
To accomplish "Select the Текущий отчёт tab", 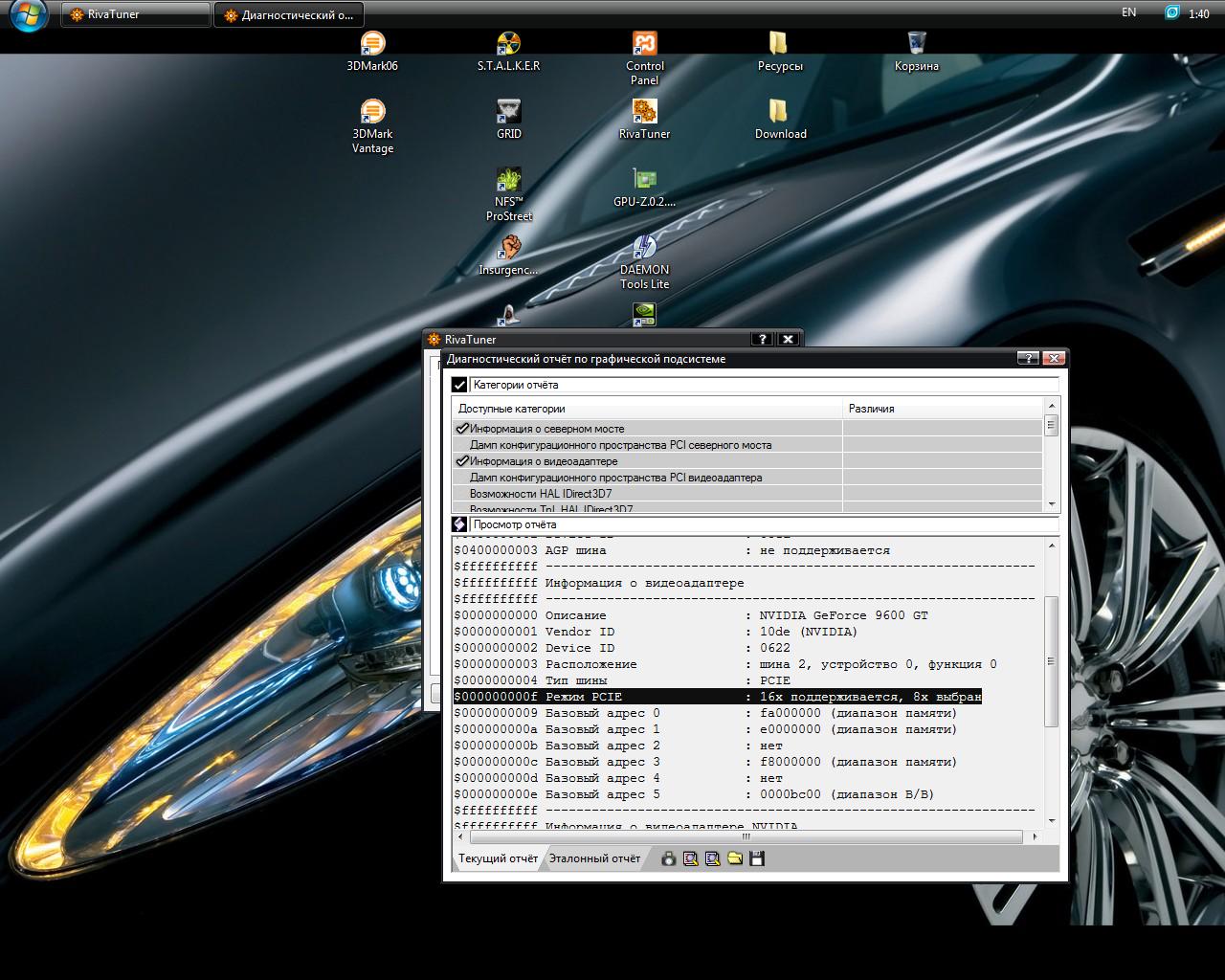I will [497, 858].
